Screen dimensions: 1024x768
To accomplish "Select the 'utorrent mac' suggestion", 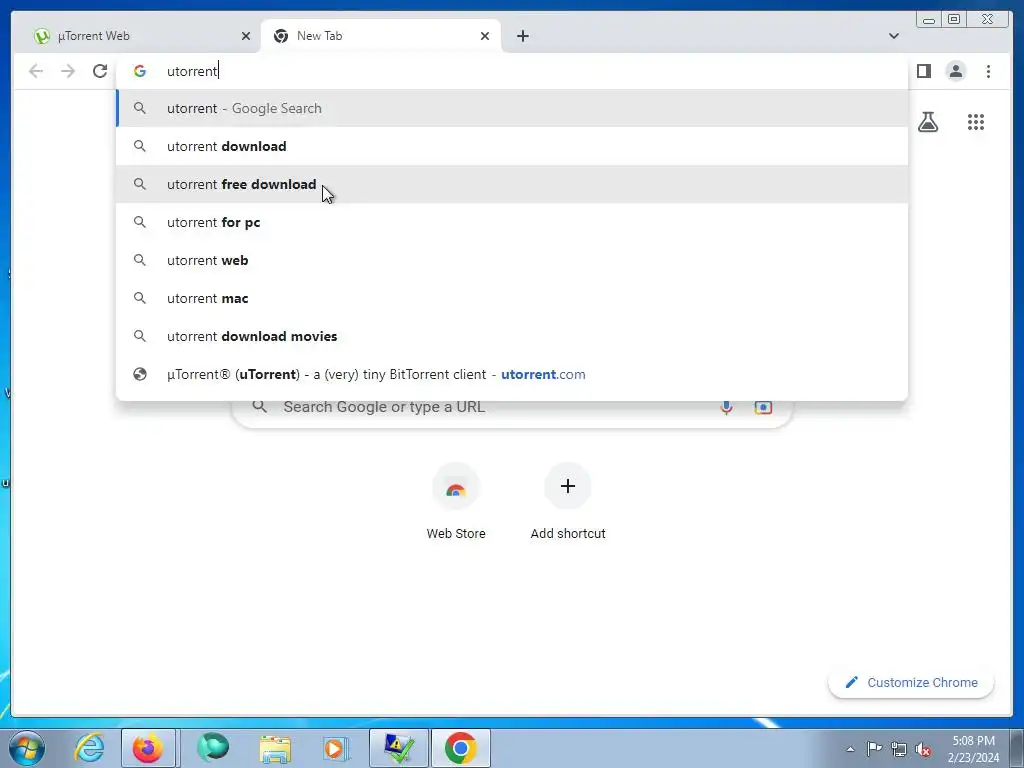I will (x=512, y=298).
